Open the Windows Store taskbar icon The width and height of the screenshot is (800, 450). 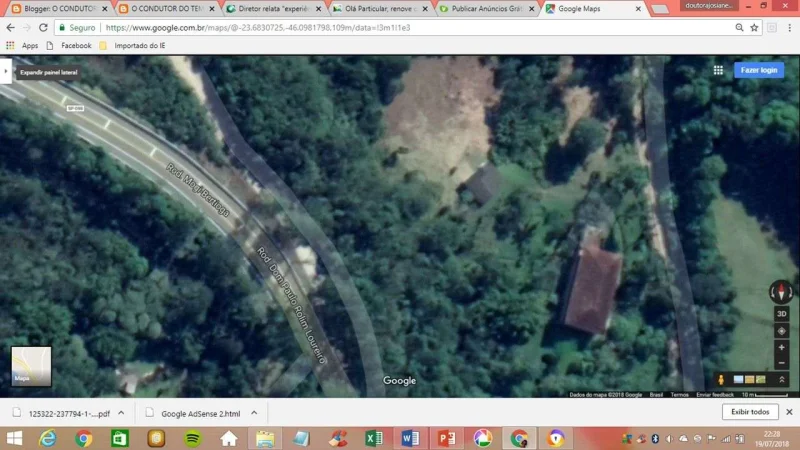(120, 438)
